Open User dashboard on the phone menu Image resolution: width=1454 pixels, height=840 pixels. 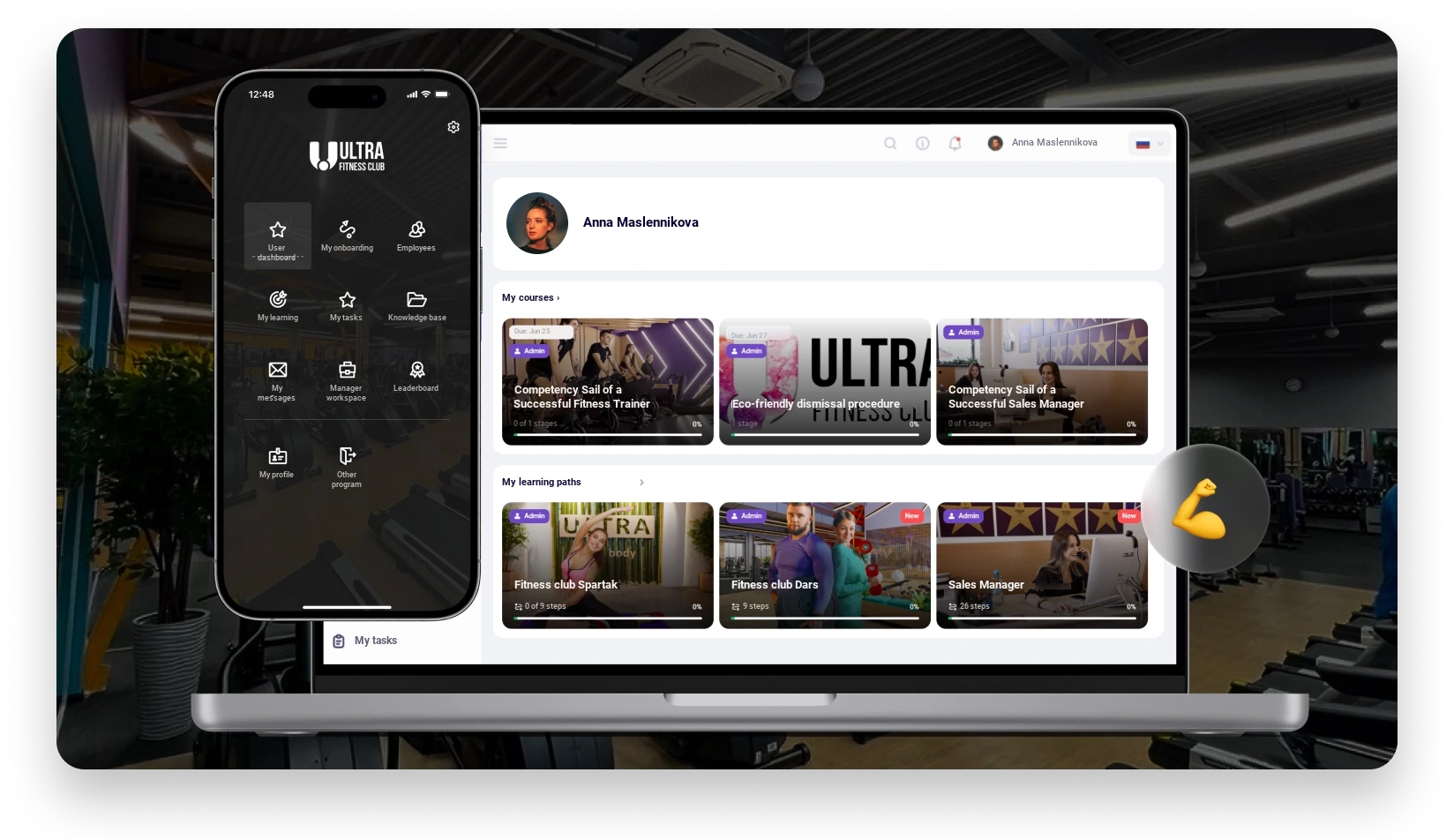click(x=278, y=236)
